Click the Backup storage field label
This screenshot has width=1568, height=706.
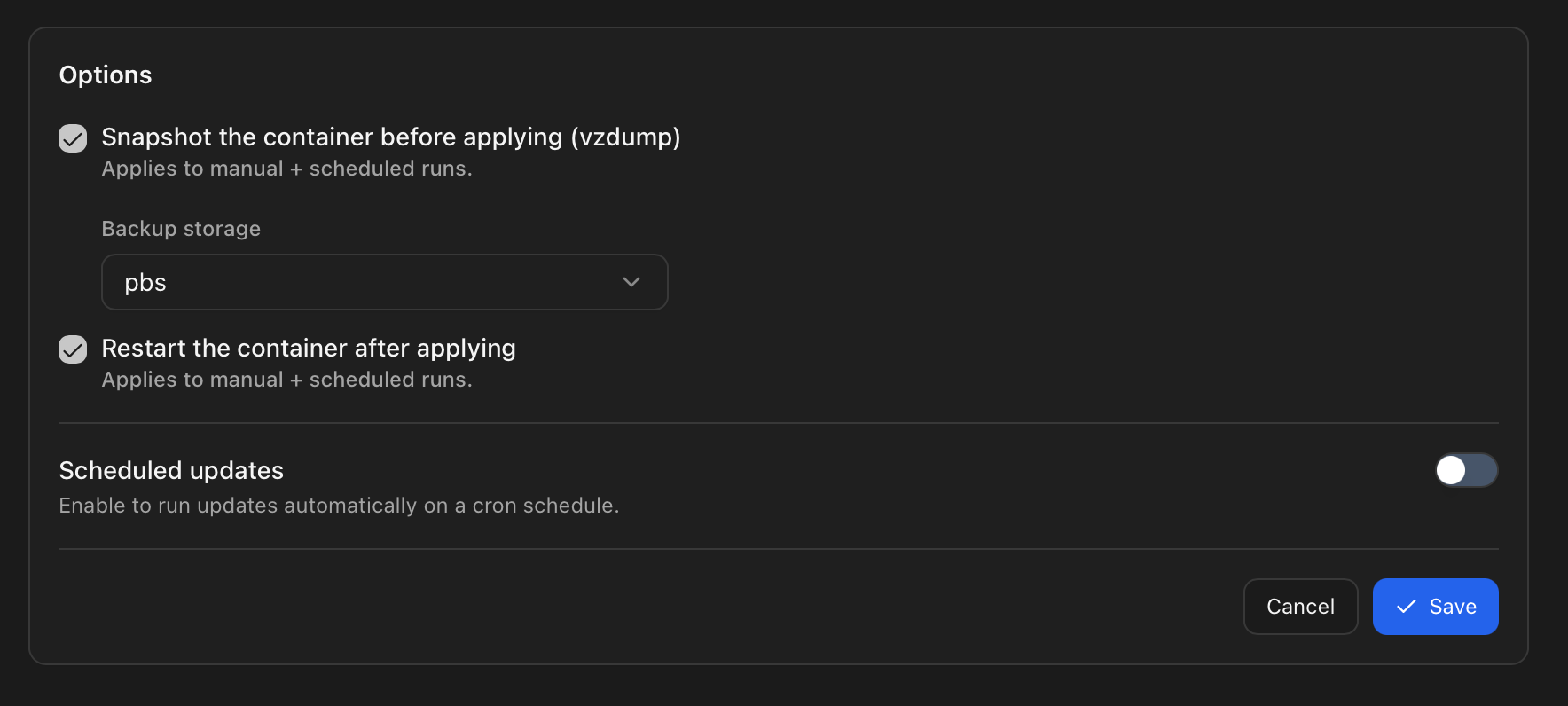tap(181, 229)
